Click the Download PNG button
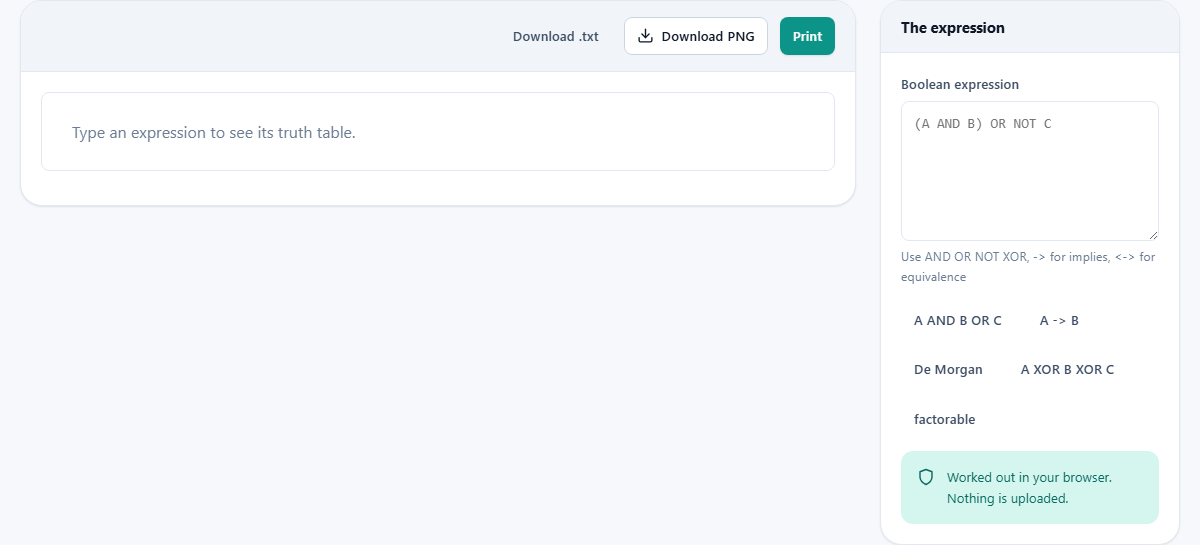This screenshot has height=545, width=1200. [x=696, y=36]
